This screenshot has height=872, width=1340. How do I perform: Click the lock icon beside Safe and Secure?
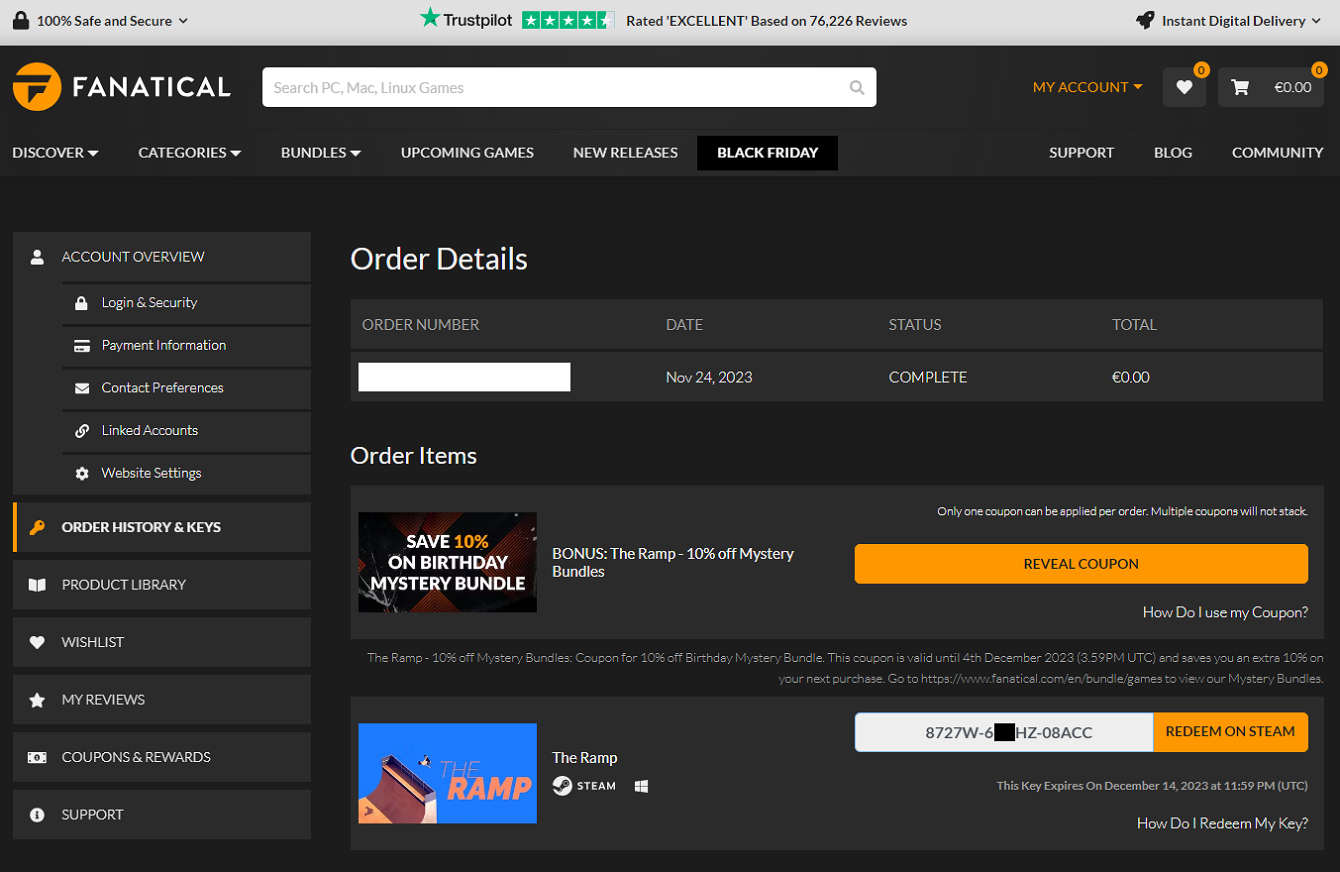tap(21, 20)
